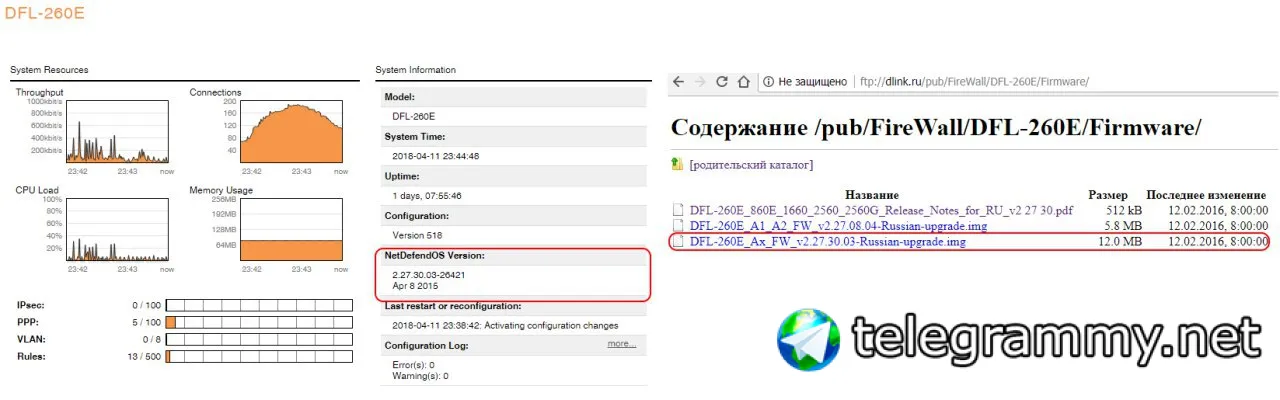Click the 'Warning(s): 0' line

pos(421,376)
